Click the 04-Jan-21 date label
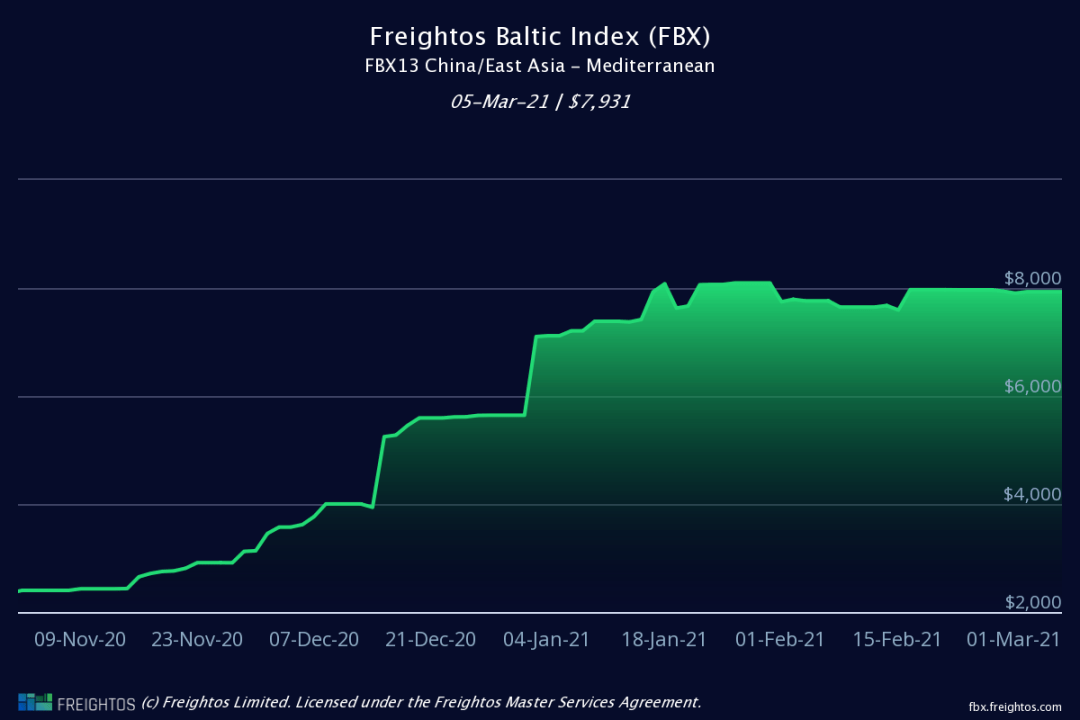Viewport: 1080px width, 720px height. tap(547, 640)
